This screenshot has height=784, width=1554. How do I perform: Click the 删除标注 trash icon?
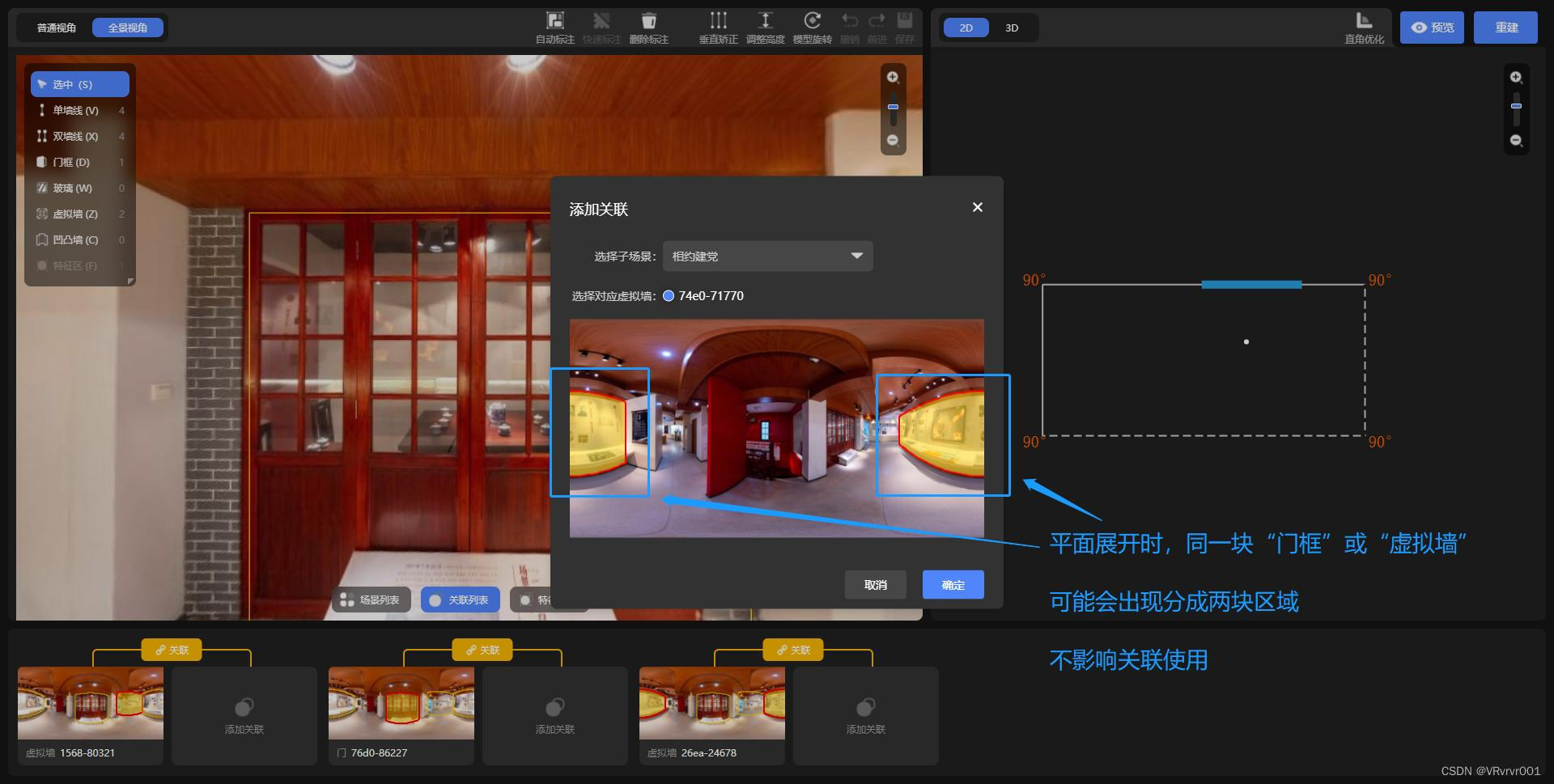coord(648,21)
